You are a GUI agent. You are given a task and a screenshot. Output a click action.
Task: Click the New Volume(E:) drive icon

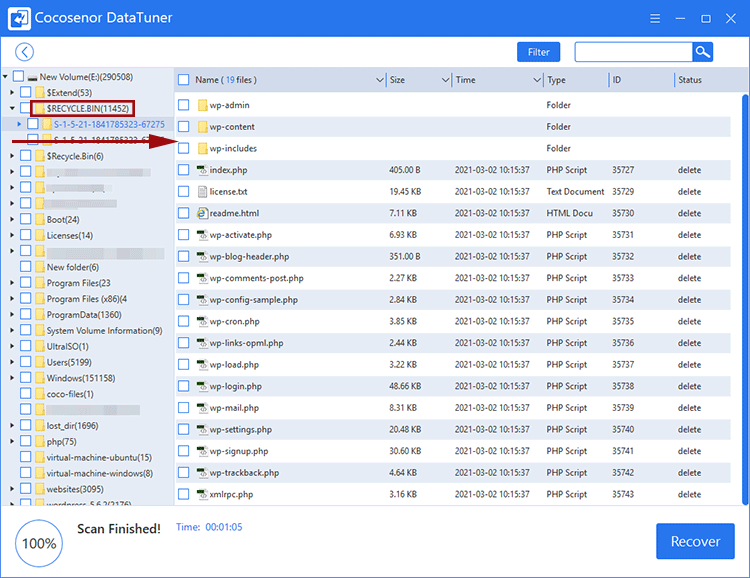click(x=33, y=77)
